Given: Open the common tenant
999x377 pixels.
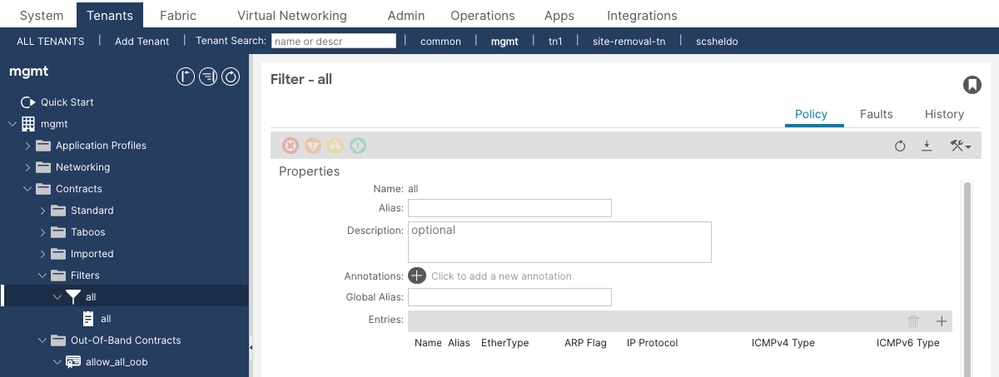Looking at the screenshot, I should click(441, 41).
